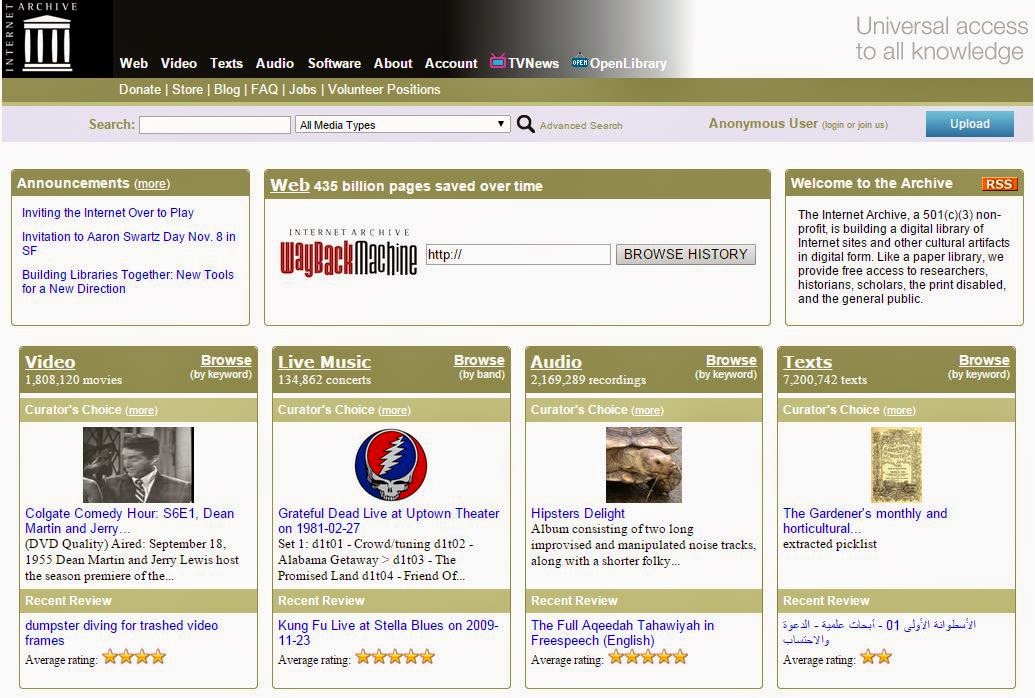The width and height of the screenshot is (1035, 698).
Task: Open the Texts menu item
Action: pos(226,63)
